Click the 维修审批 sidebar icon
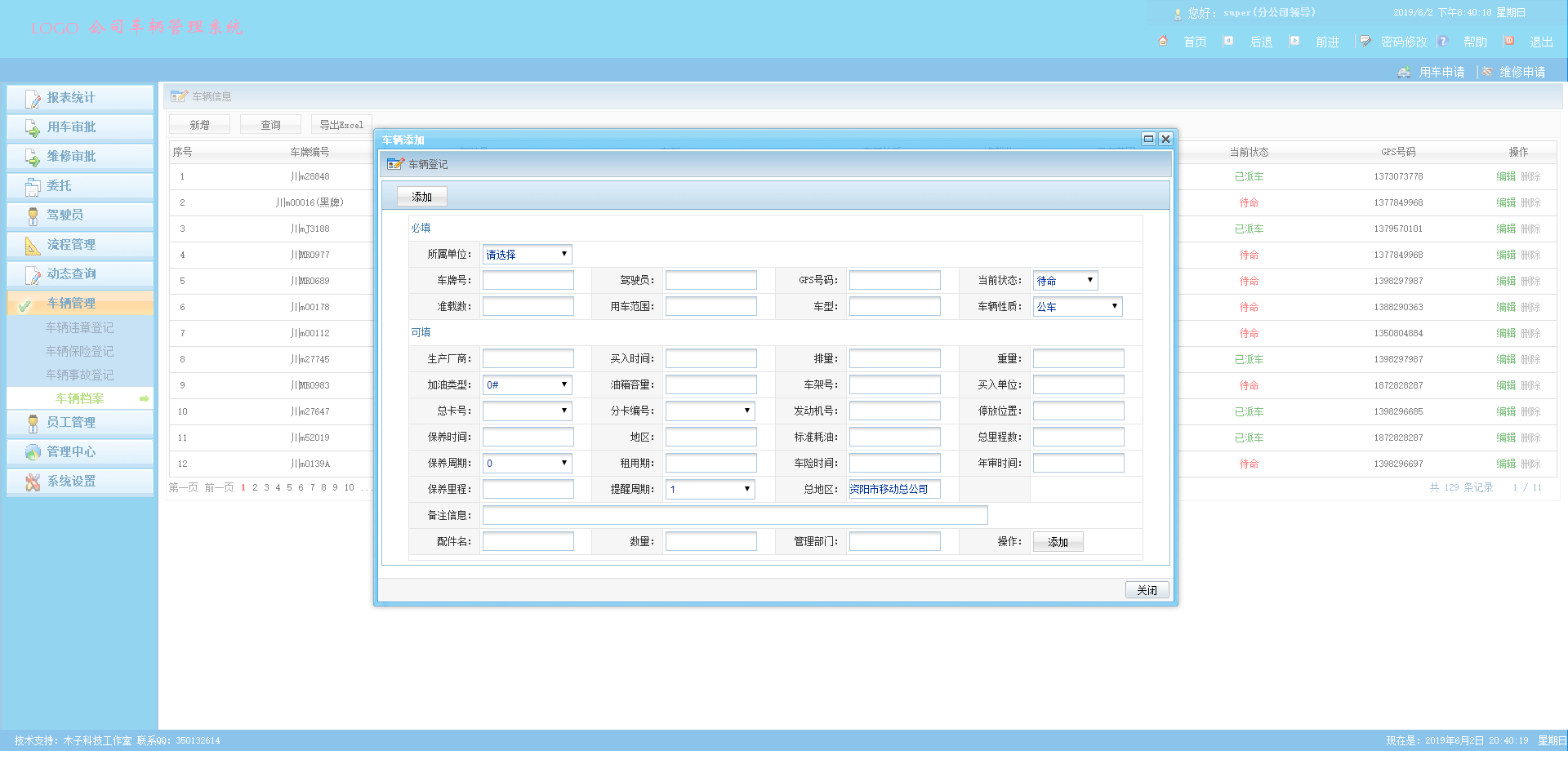This screenshot has width=1568, height=764. click(x=33, y=158)
